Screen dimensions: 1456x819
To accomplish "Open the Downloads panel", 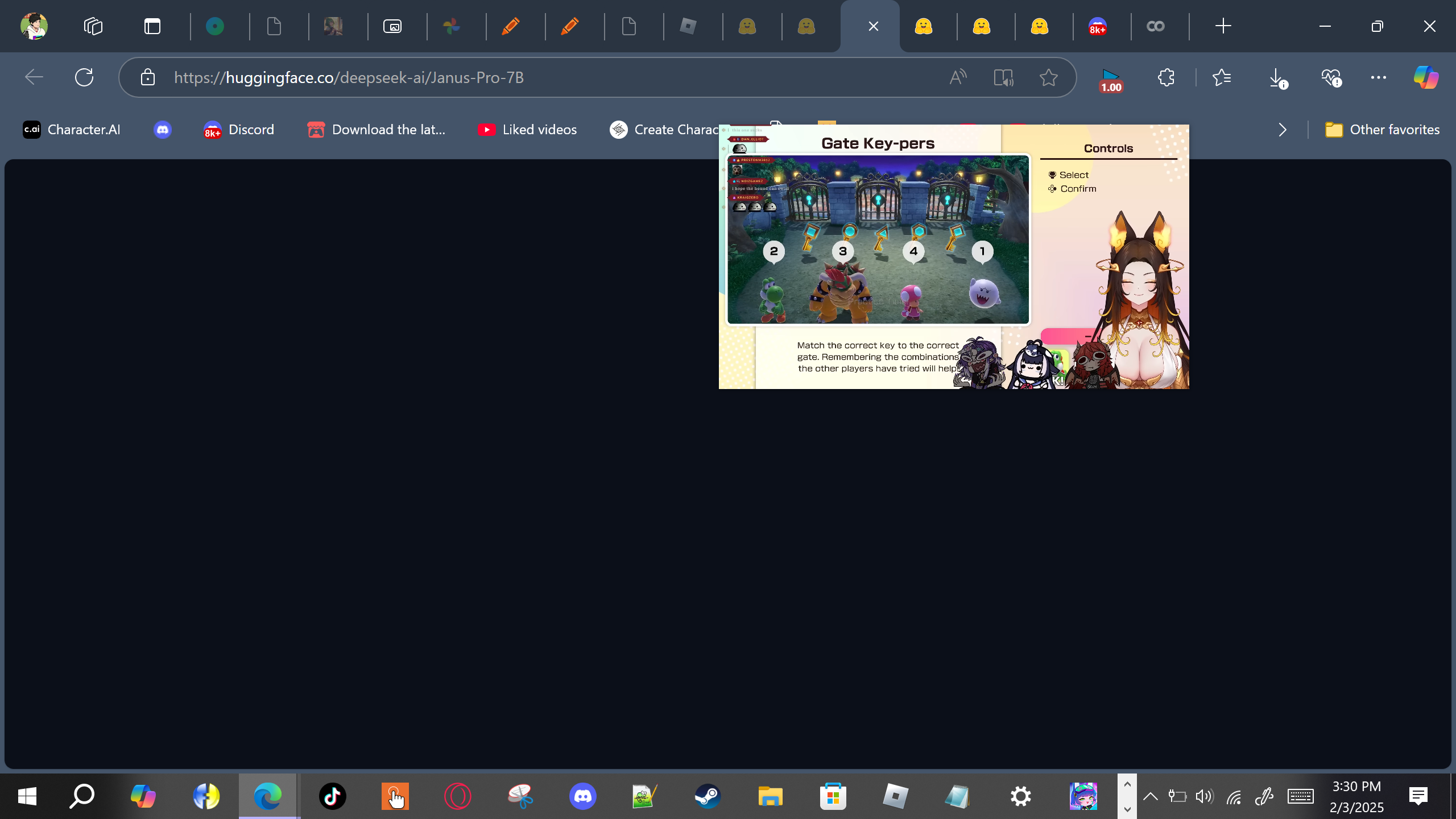I will [1277, 78].
